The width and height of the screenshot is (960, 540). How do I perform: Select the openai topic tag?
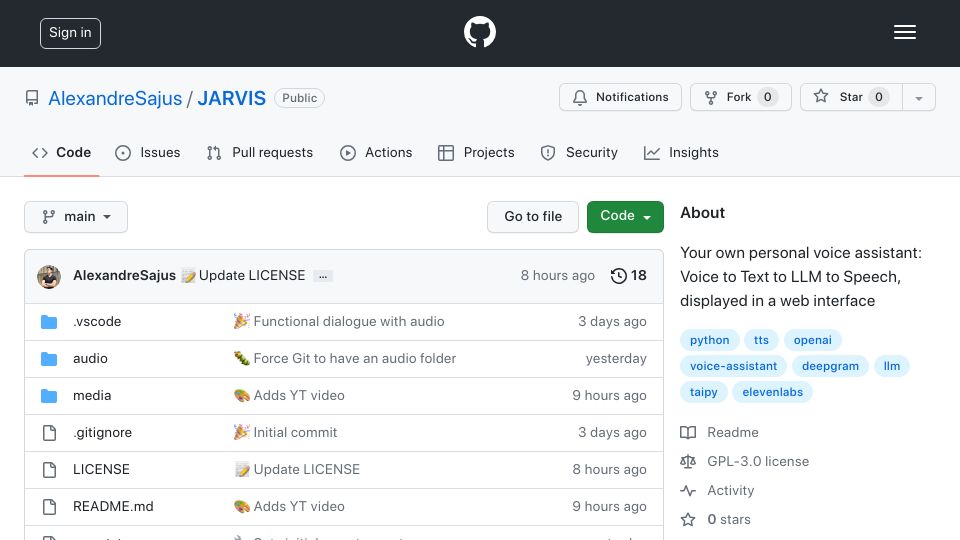click(812, 340)
